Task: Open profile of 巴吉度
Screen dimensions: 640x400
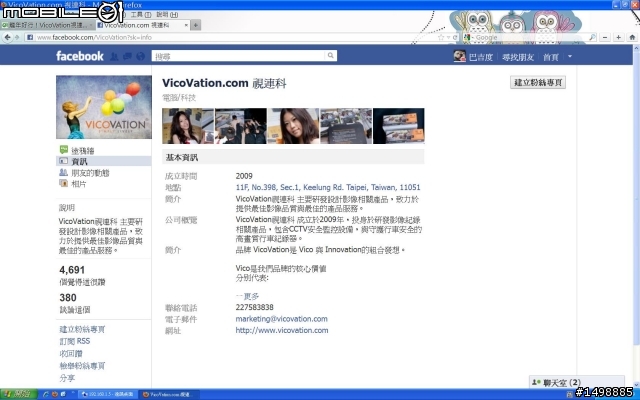Action: pos(481,57)
